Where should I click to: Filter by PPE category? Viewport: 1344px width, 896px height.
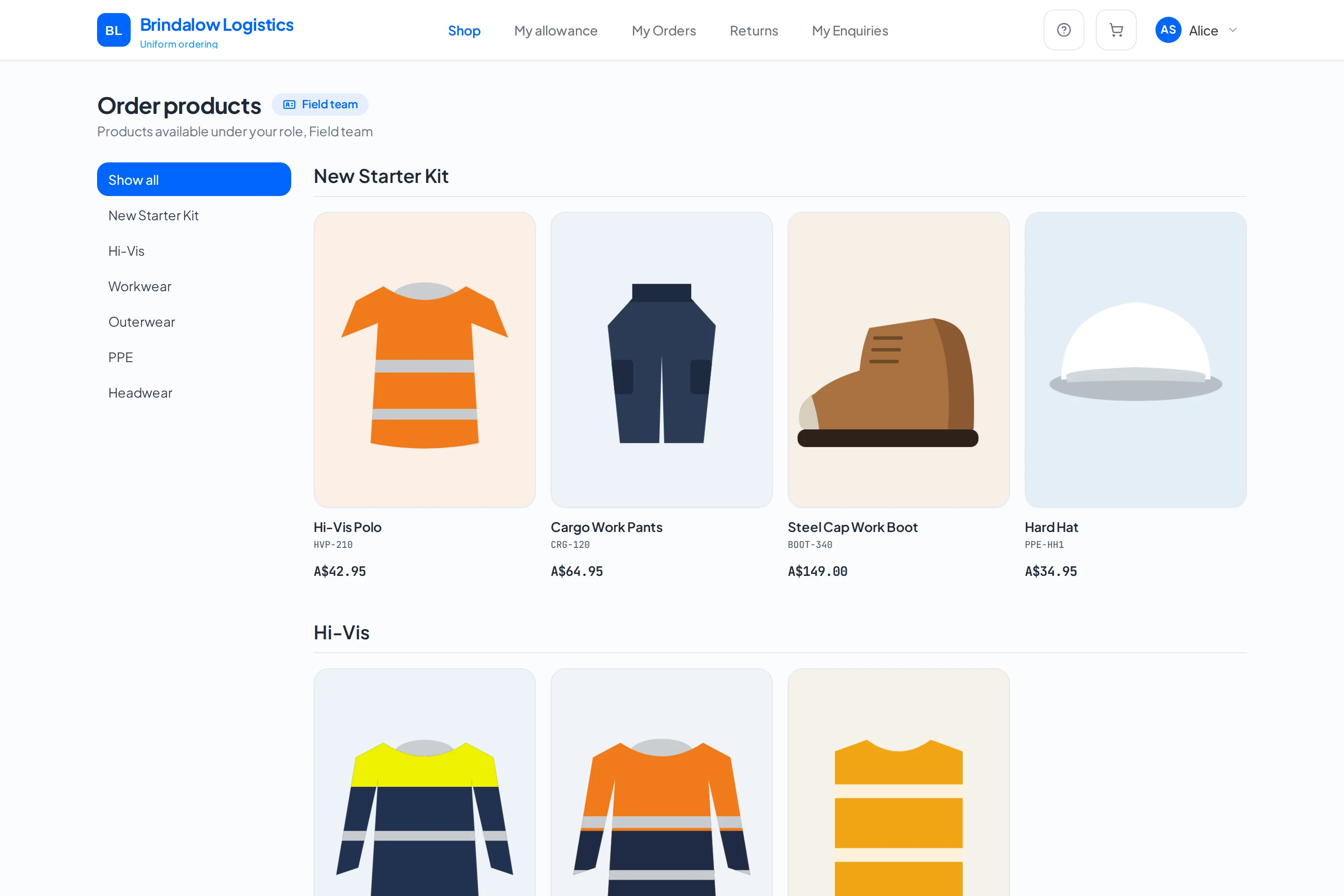click(194, 357)
